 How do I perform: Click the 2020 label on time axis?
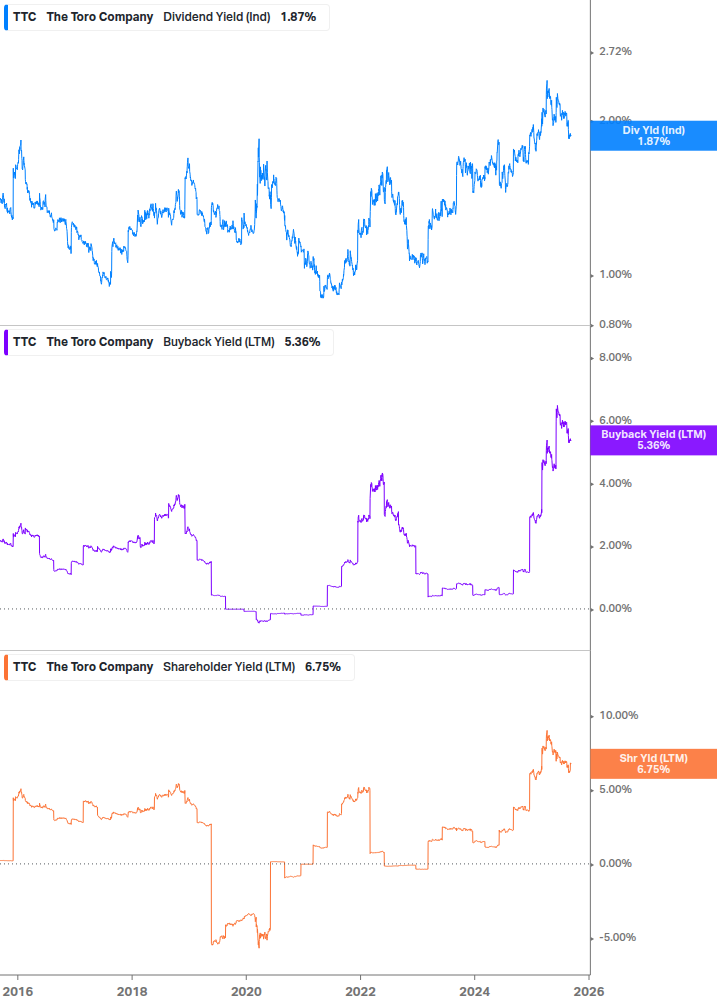pyautogui.click(x=246, y=992)
